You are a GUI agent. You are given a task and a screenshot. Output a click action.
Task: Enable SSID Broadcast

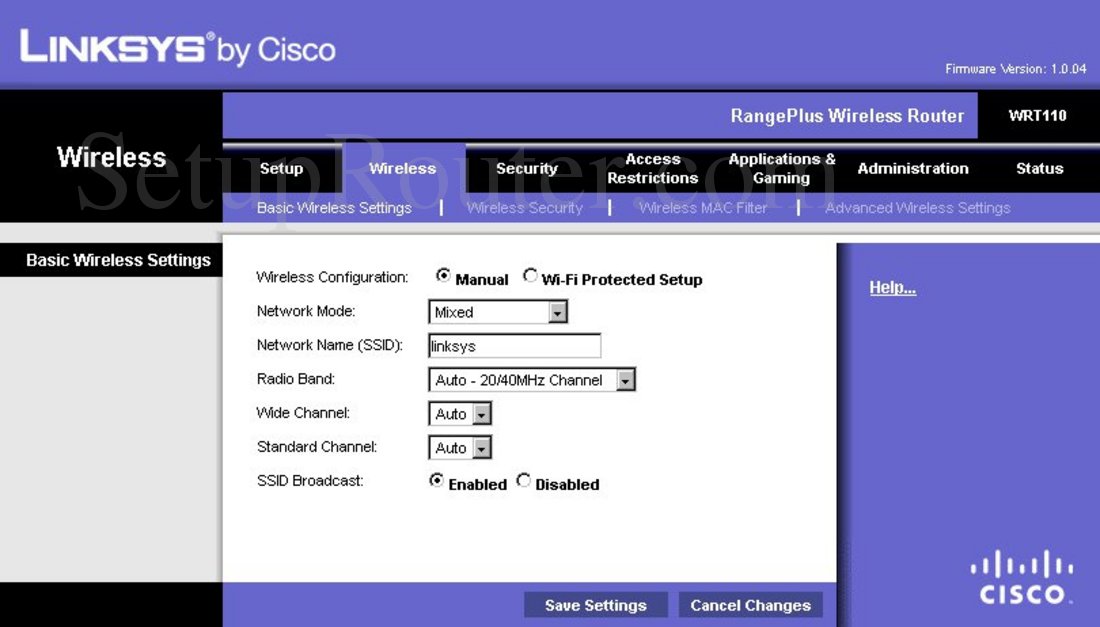pyautogui.click(x=435, y=480)
